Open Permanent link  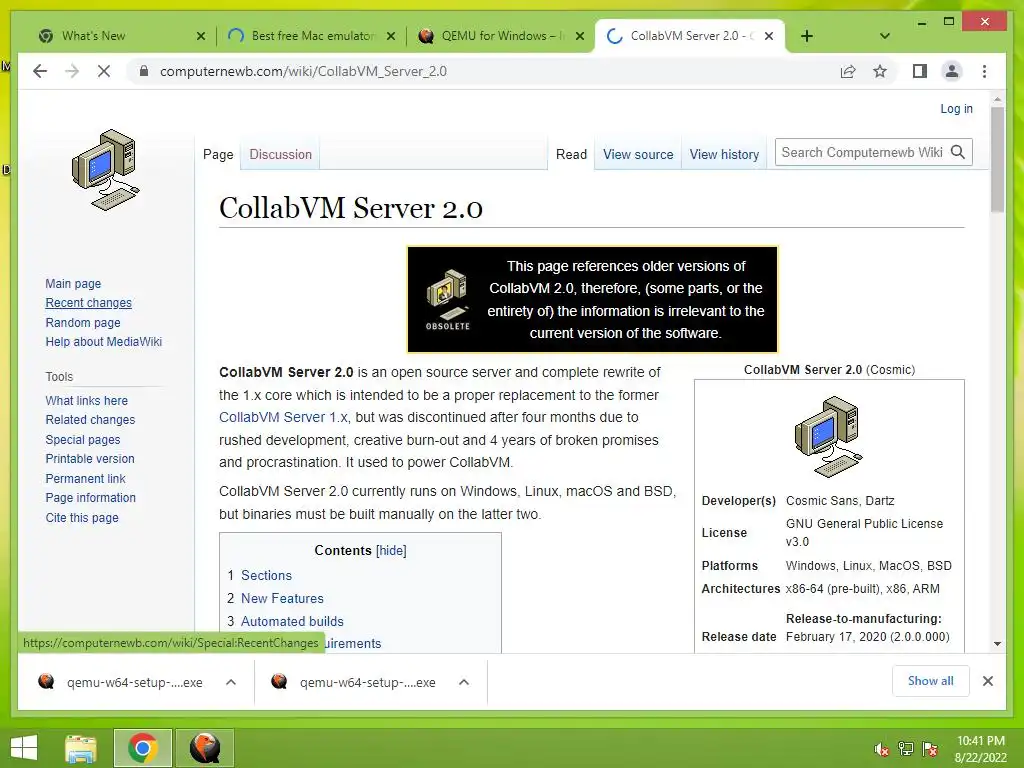[86, 479]
